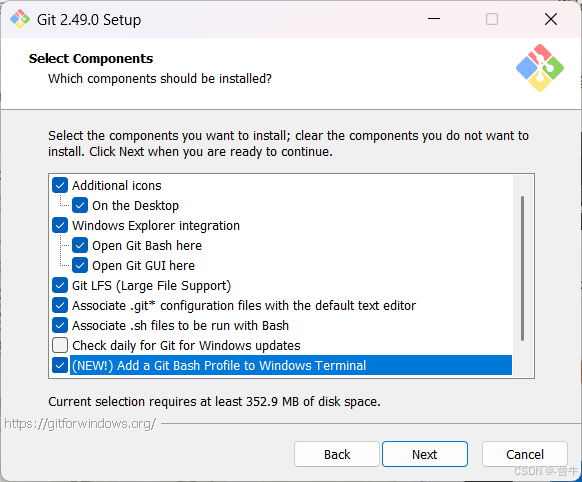The height and width of the screenshot is (482, 582).
Task: Go Back to the previous setup page
Action: 337,454
